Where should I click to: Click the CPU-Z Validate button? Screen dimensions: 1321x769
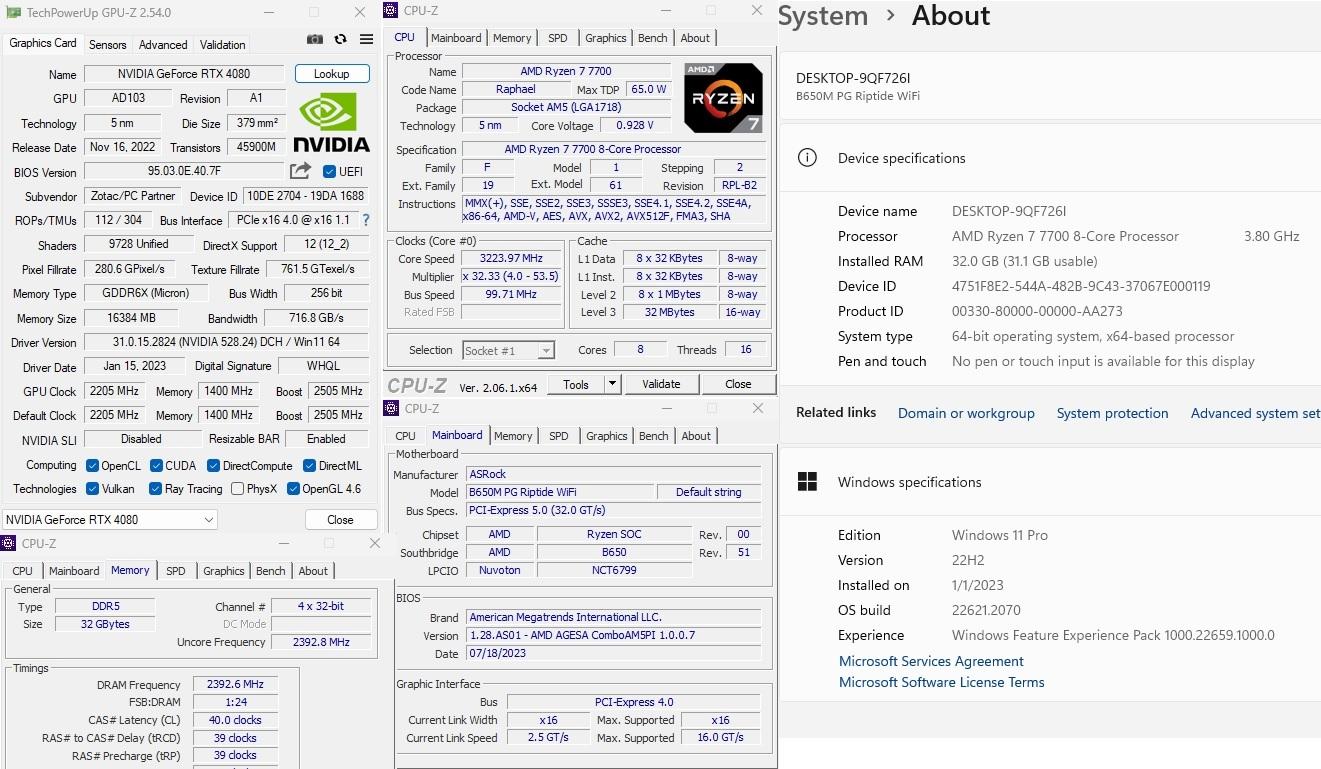pos(661,384)
